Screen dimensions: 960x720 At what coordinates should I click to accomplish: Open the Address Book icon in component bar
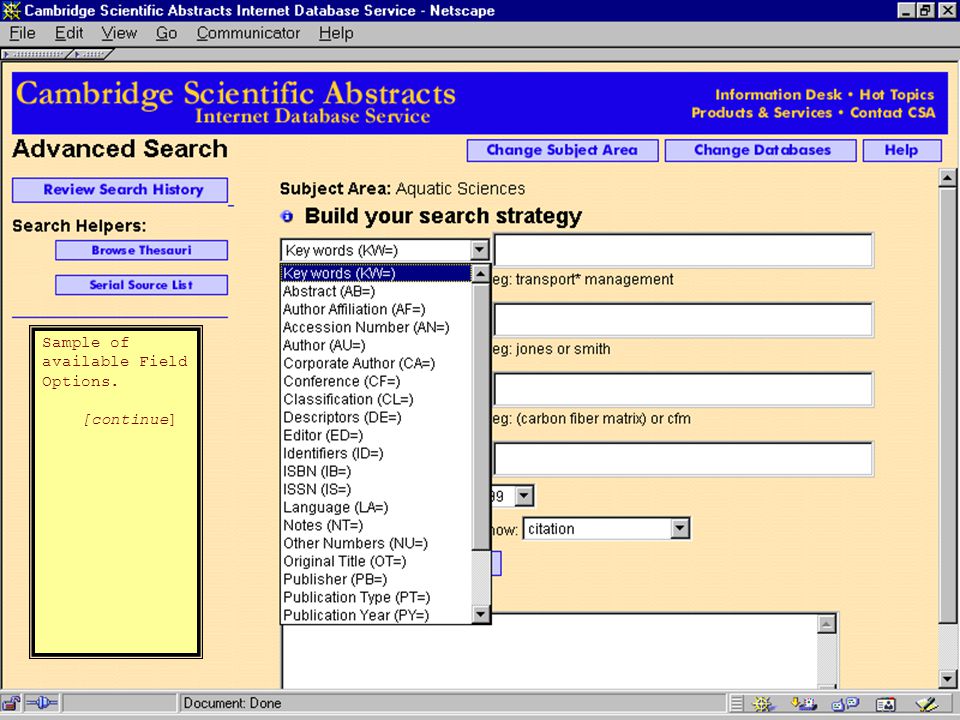(885, 704)
